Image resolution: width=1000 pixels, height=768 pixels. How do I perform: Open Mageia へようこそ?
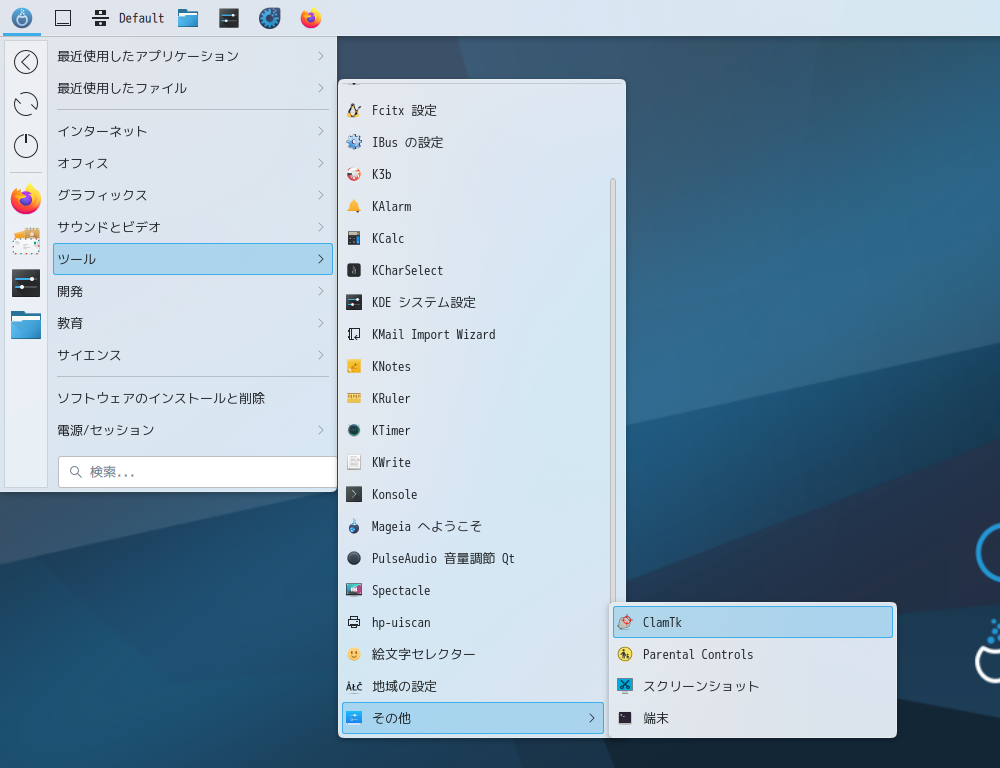473,526
